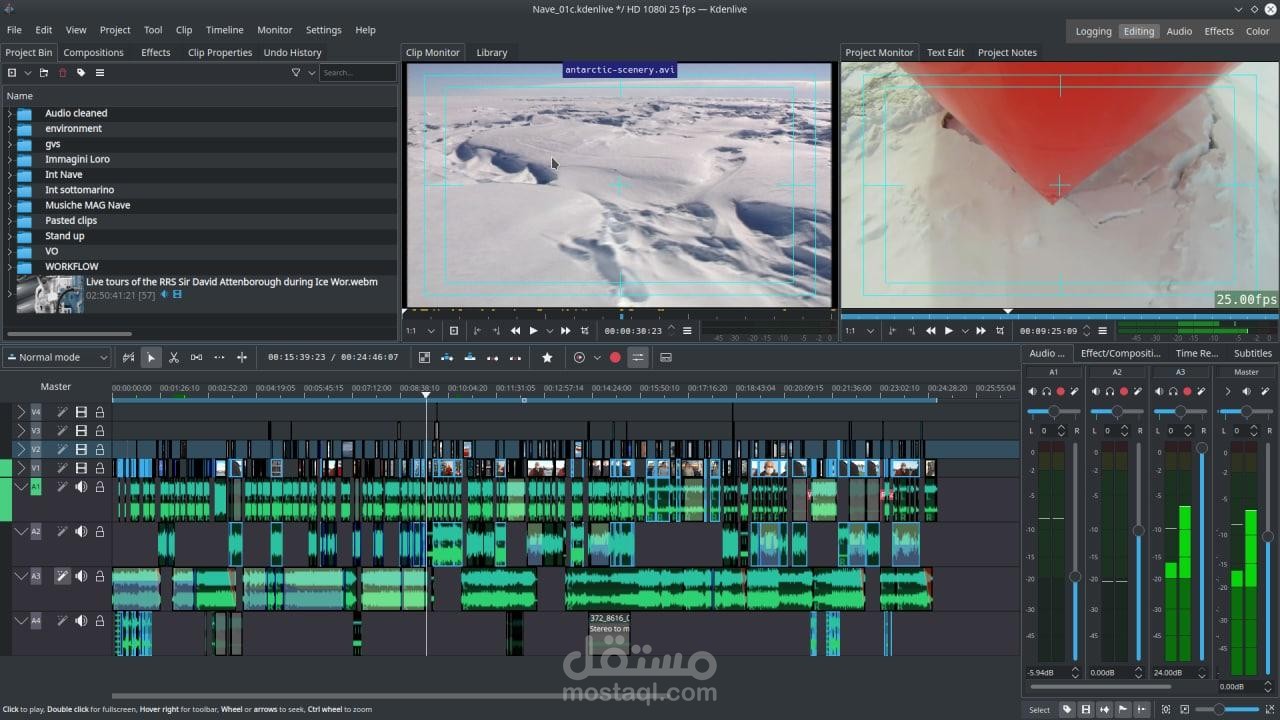Click the tag icon in Project Bin
The image size is (1280, 720).
[x=81, y=73]
